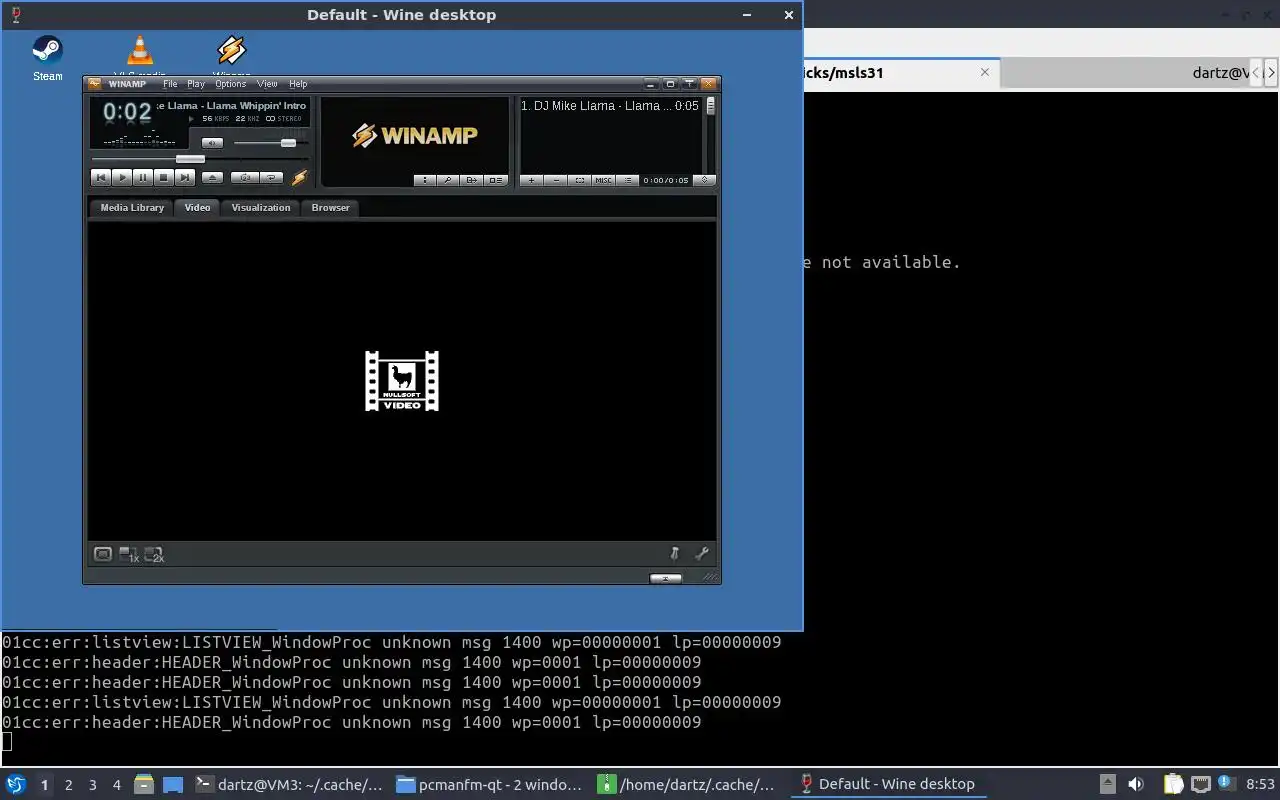Skip to previous track in Winamp
1280x800 pixels.
coord(100,178)
